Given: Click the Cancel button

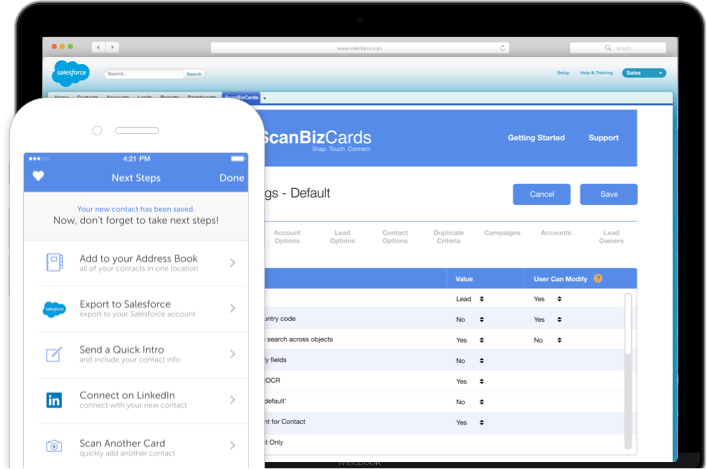Looking at the screenshot, I should [542, 194].
